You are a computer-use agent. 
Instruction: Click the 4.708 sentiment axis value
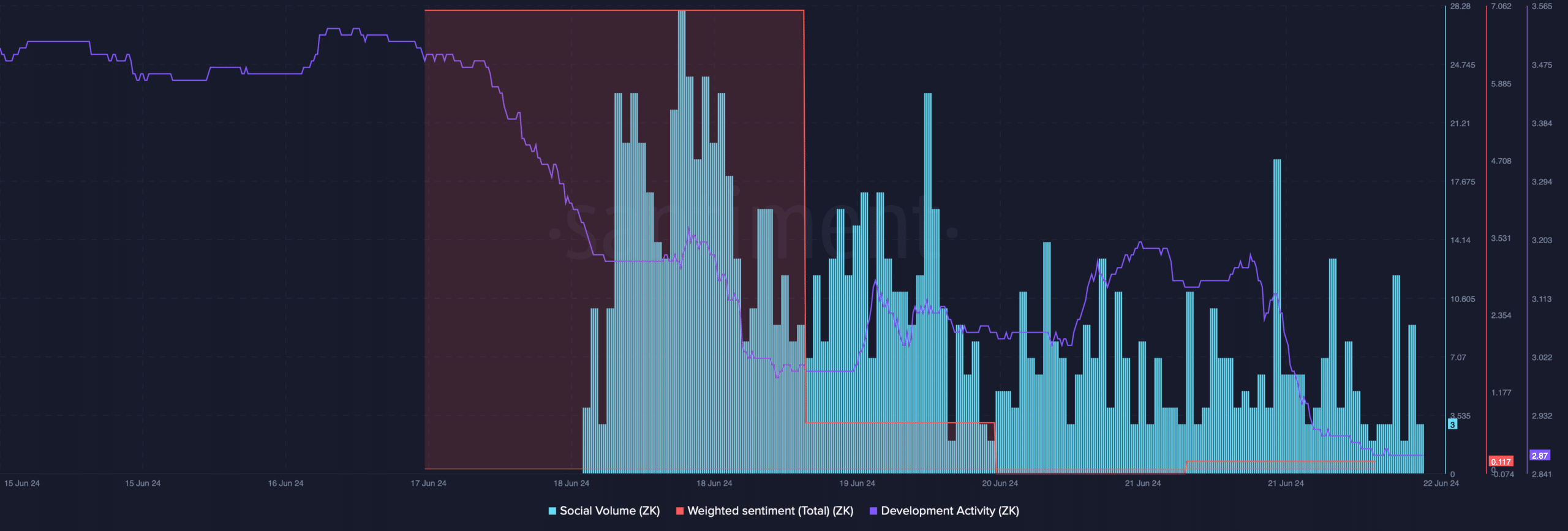point(1501,161)
